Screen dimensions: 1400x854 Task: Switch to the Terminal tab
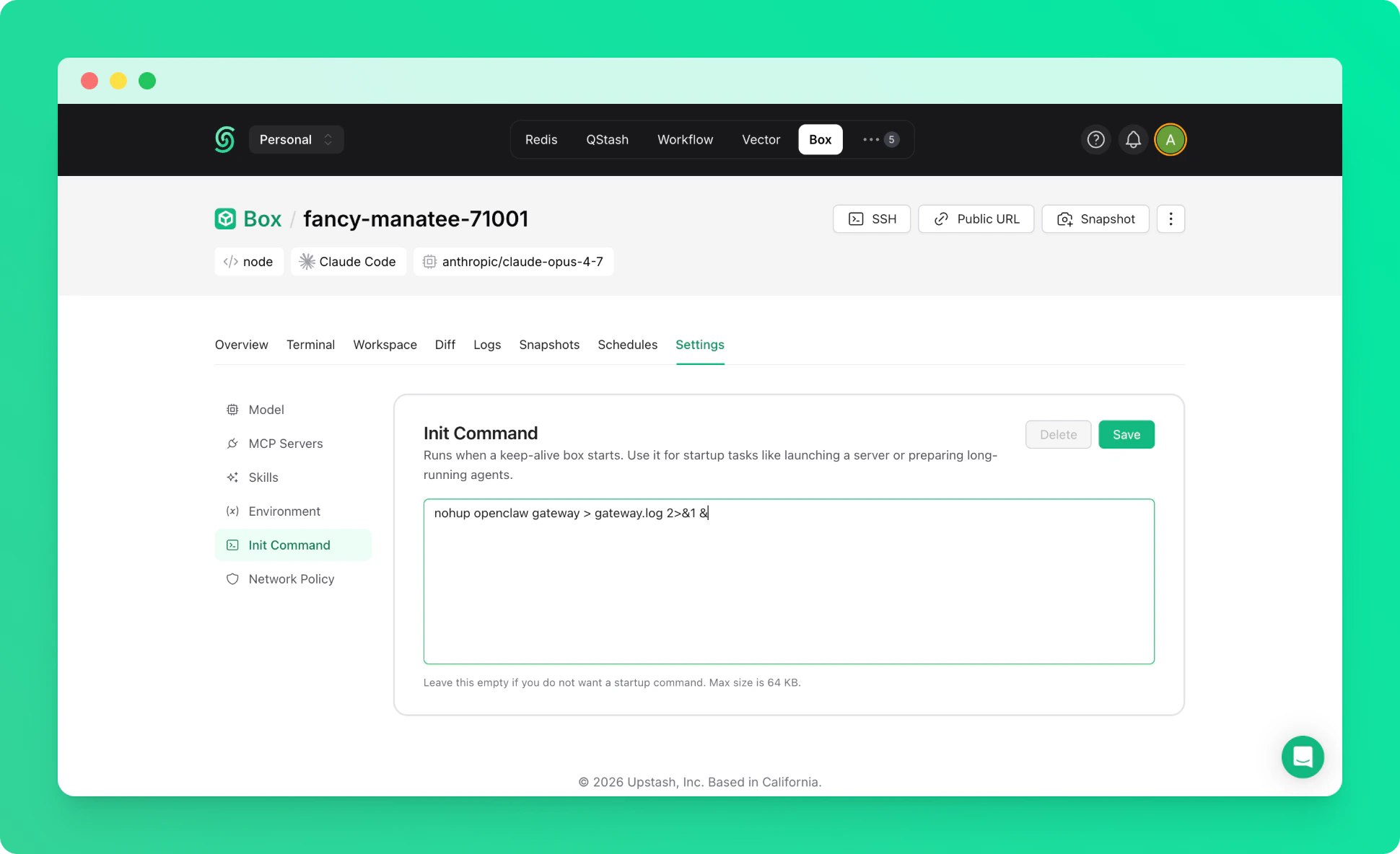coord(310,345)
